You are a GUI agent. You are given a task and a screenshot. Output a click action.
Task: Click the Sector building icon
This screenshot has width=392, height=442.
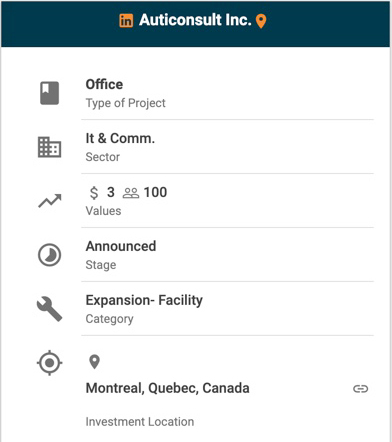click(49, 147)
